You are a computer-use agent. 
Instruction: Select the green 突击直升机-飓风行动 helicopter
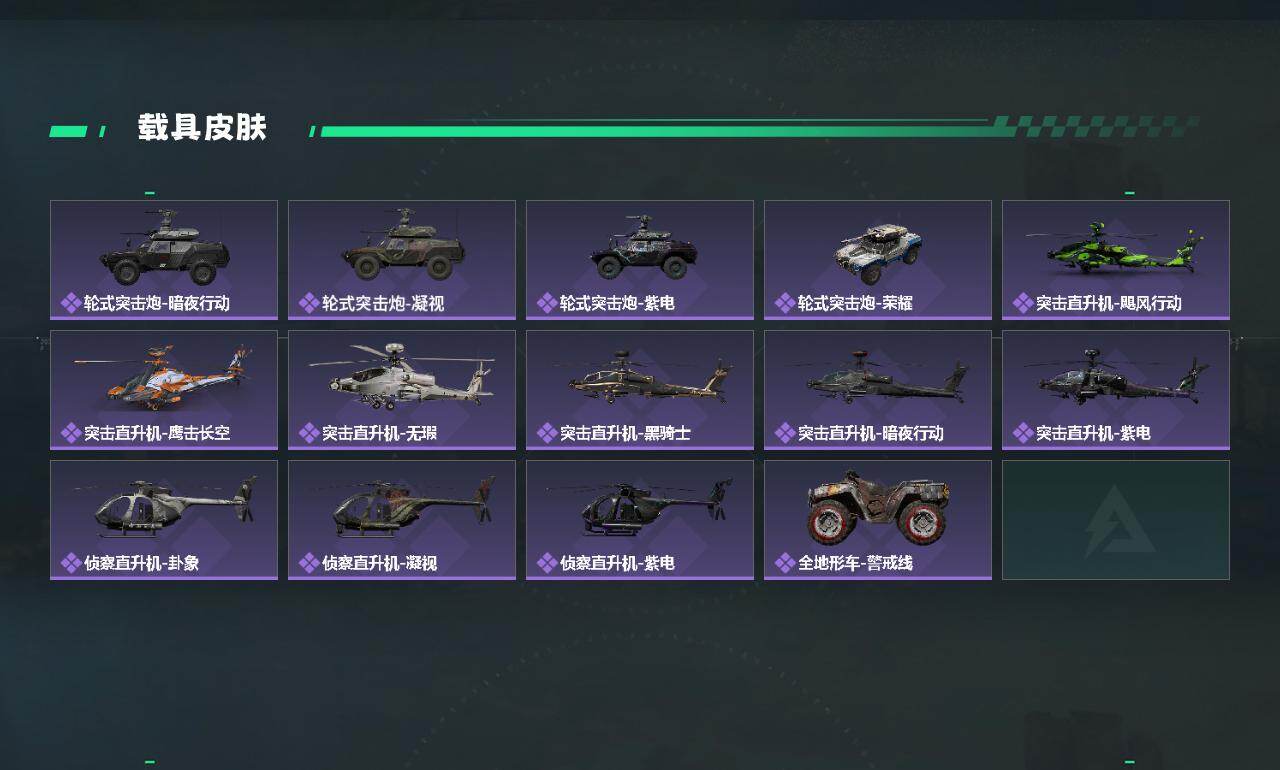[1116, 260]
